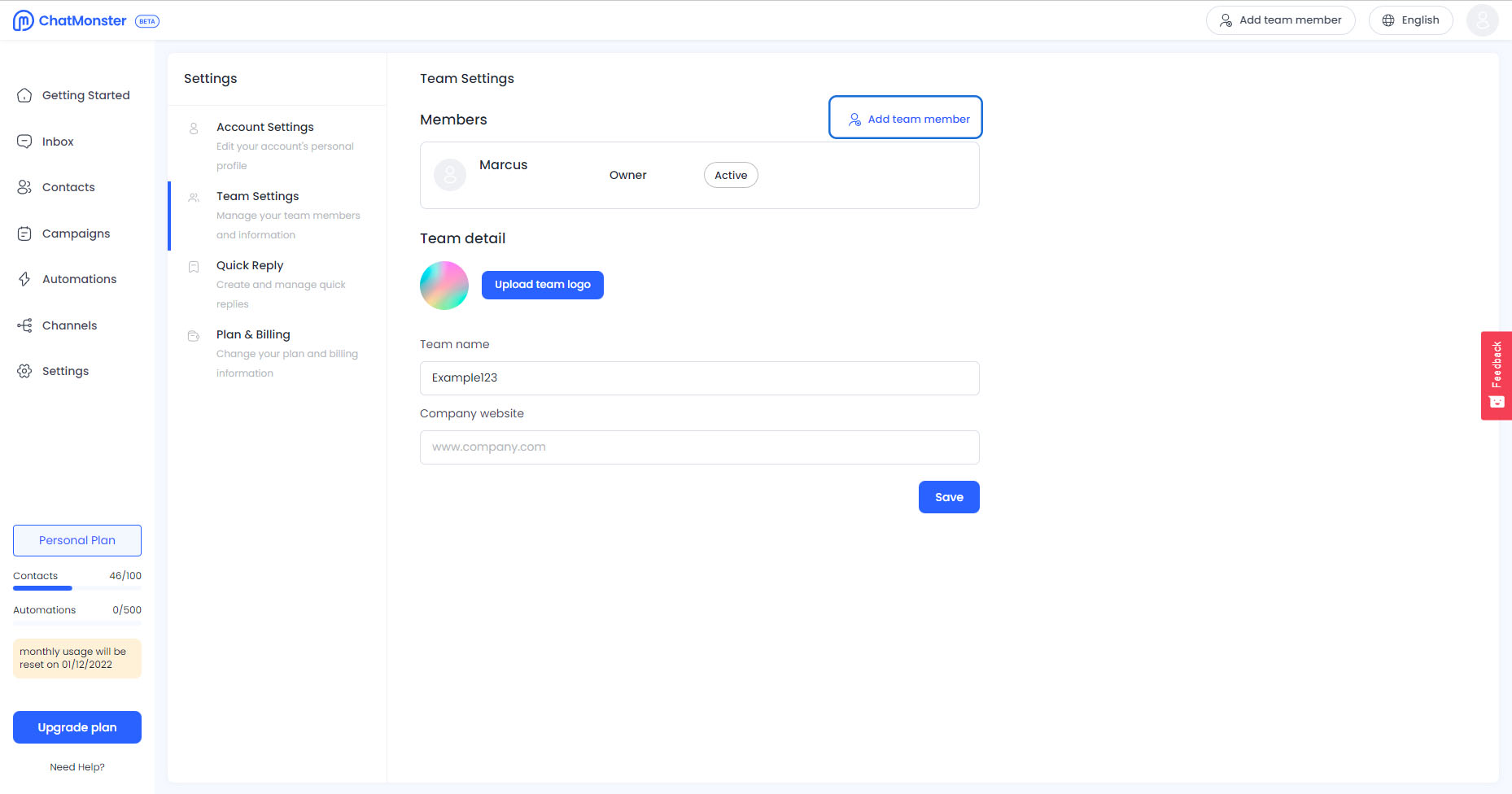Open Plan & Billing settings

(277, 353)
